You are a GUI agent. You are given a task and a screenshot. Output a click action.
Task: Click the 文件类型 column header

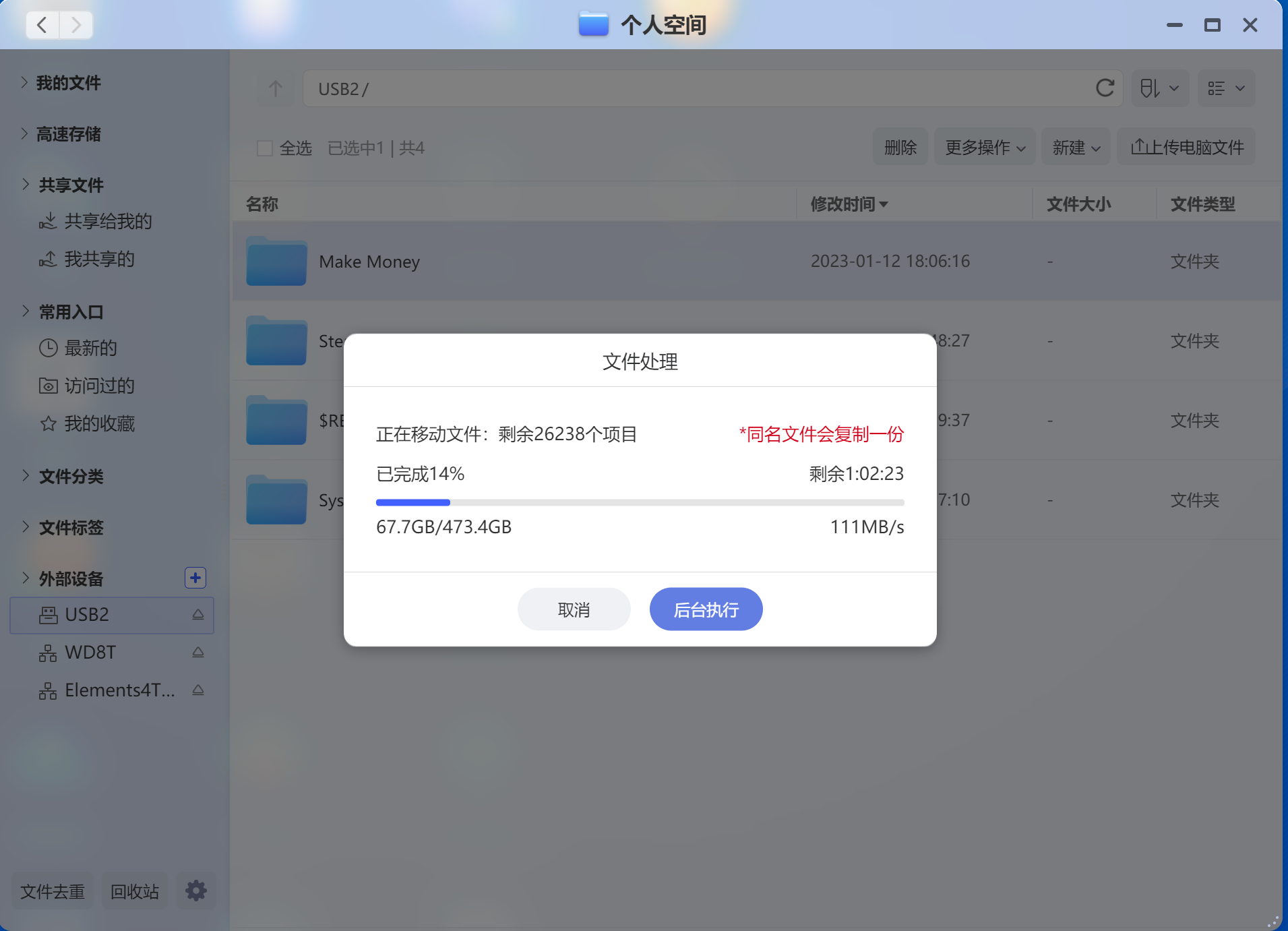click(1202, 204)
